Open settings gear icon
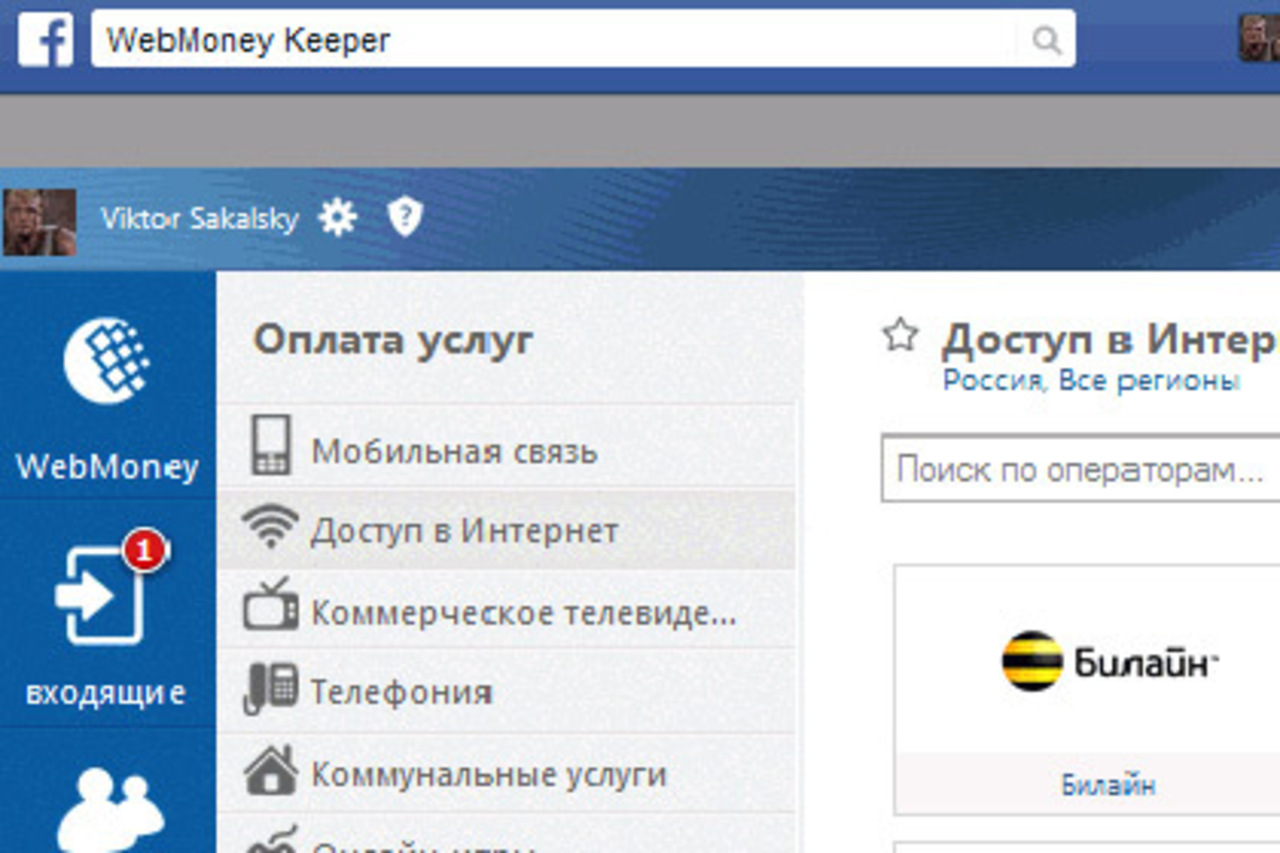 338,217
